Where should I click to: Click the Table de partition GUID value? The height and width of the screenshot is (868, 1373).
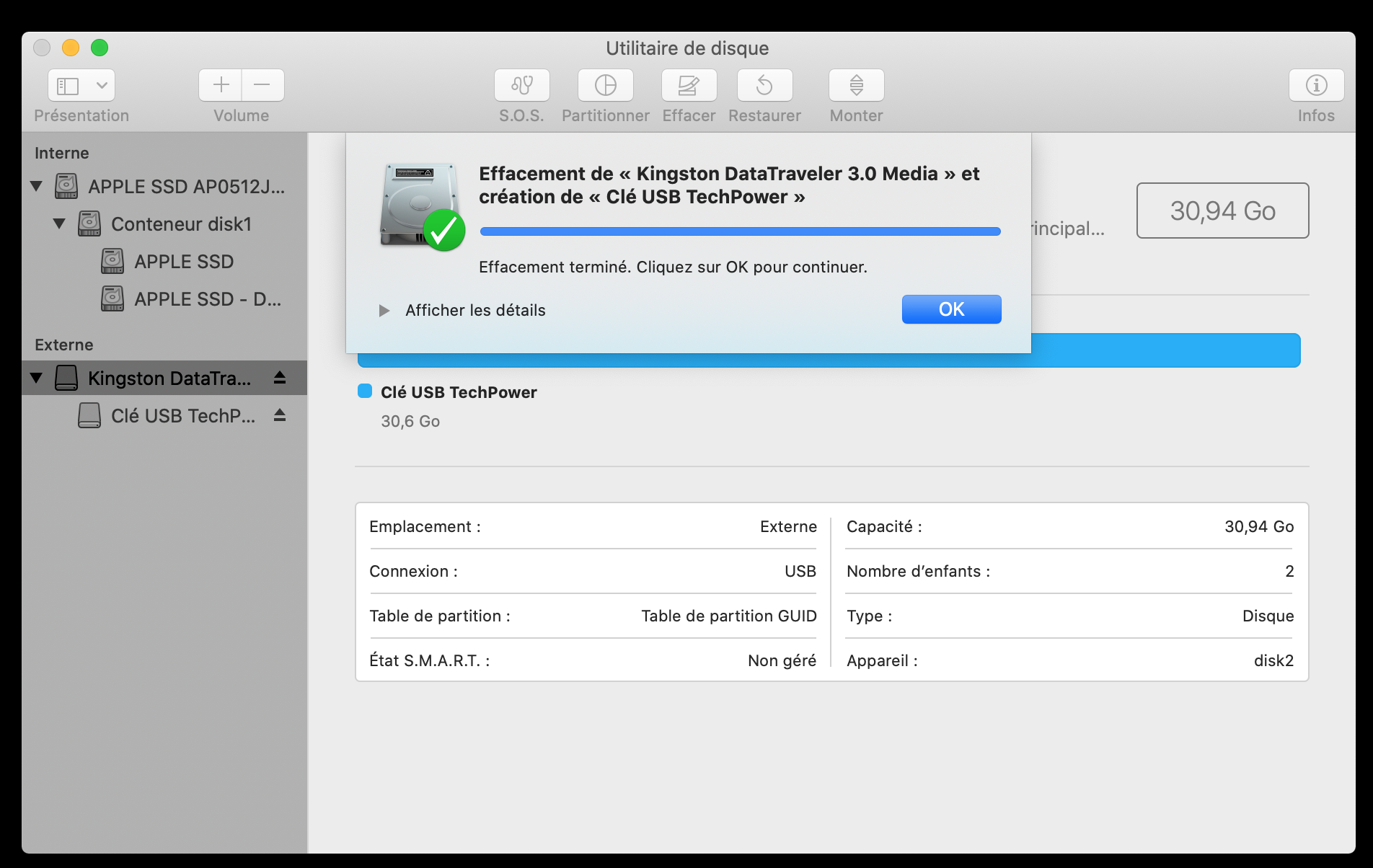coord(728,616)
